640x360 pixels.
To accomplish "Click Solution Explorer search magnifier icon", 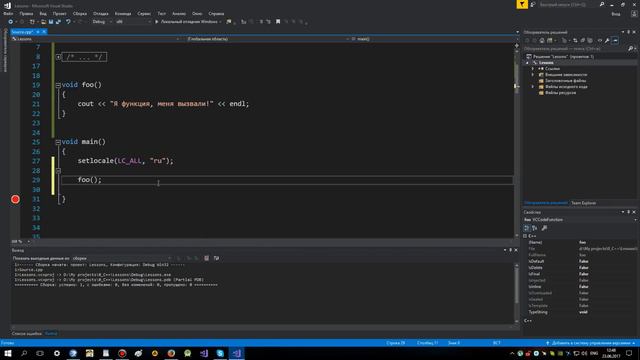I will (630, 49).
